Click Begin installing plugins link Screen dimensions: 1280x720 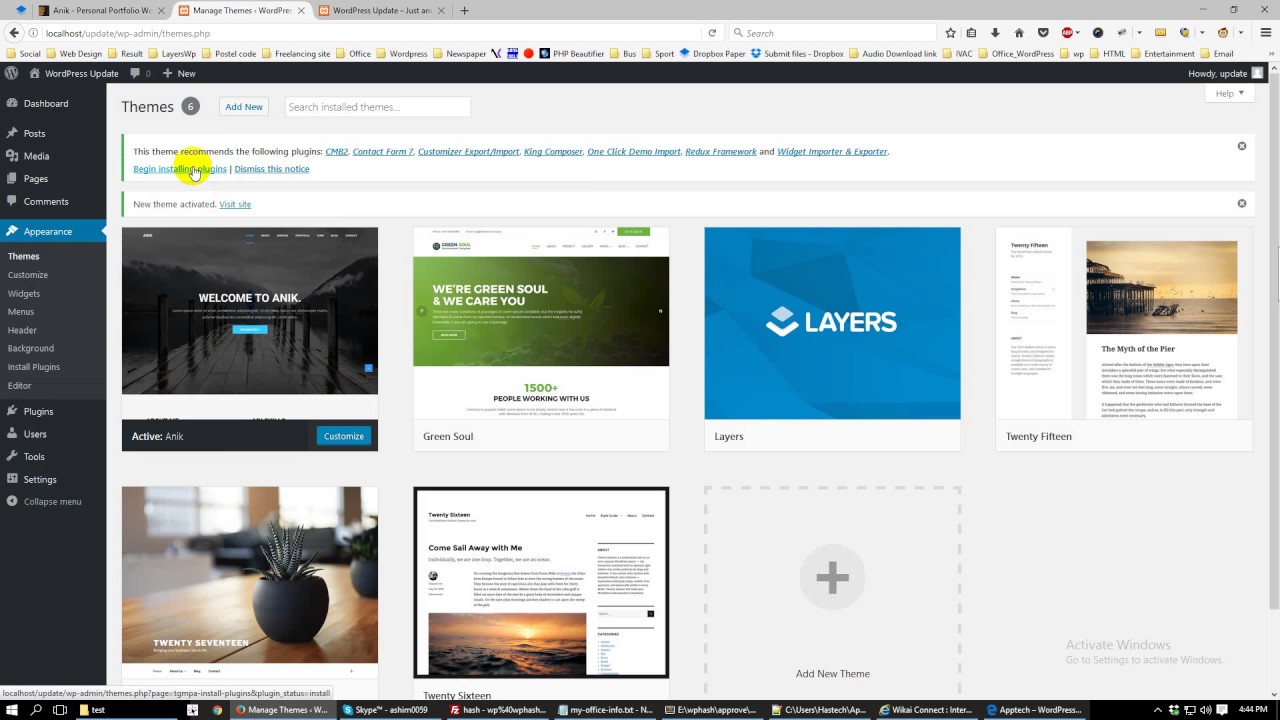tap(180, 169)
